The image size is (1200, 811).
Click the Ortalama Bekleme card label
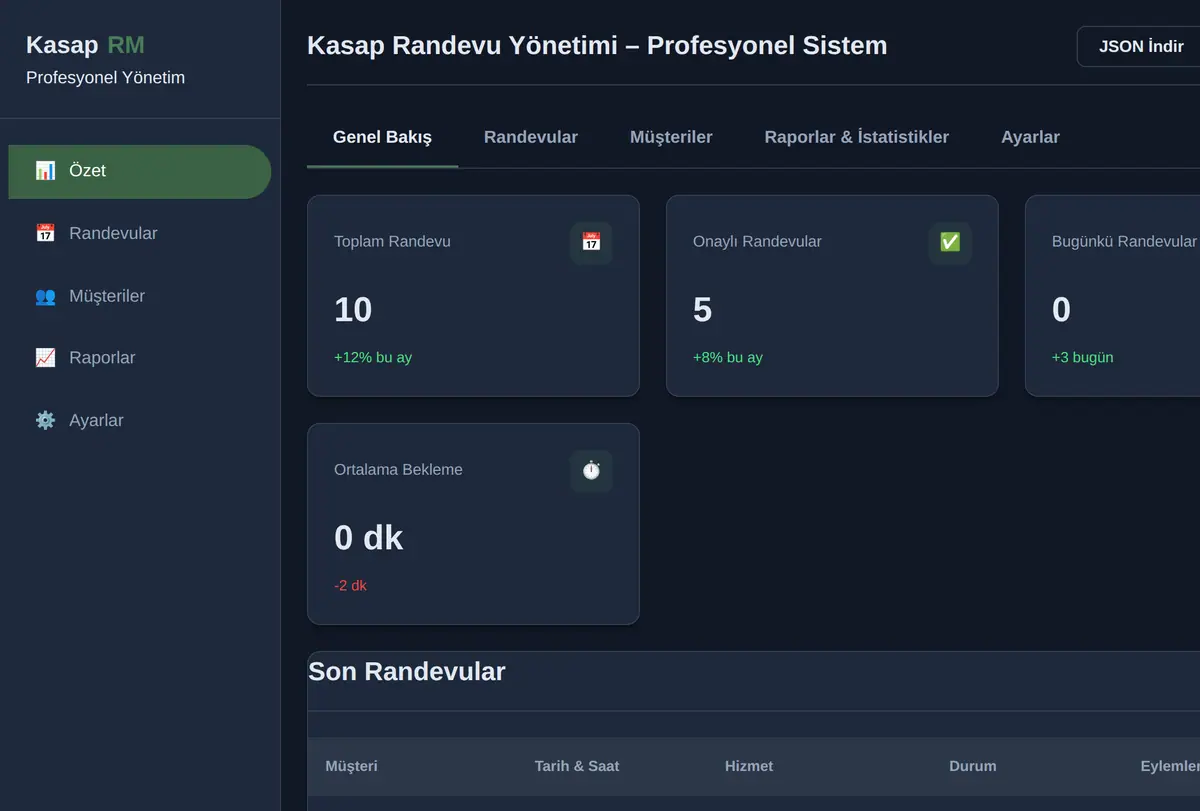[x=398, y=469]
